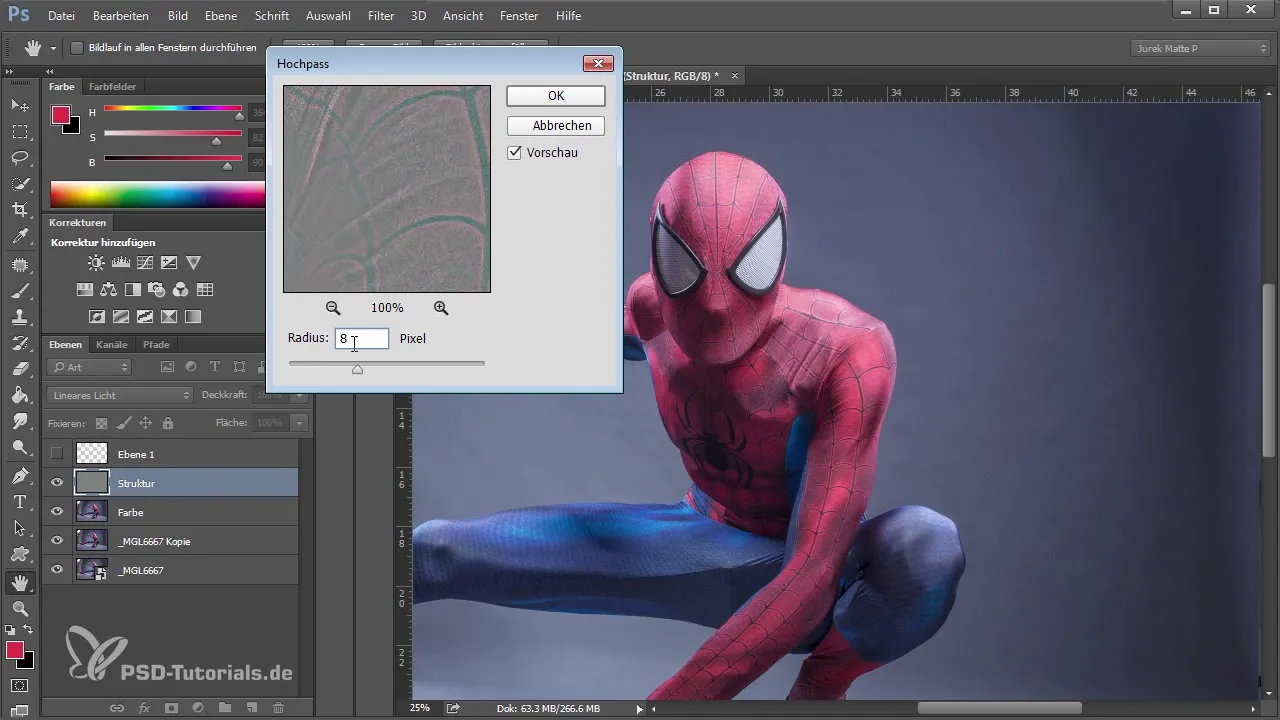Select the Rectangular Marquee tool
This screenshot has height=720, width=1280.
click(x=19, y=132)
